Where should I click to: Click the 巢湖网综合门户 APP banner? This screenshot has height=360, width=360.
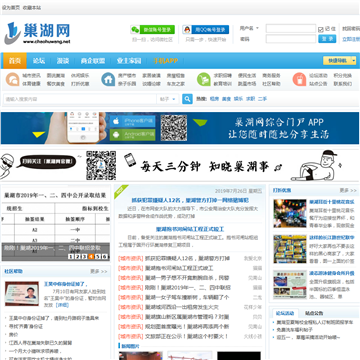[x=180, y=128]
